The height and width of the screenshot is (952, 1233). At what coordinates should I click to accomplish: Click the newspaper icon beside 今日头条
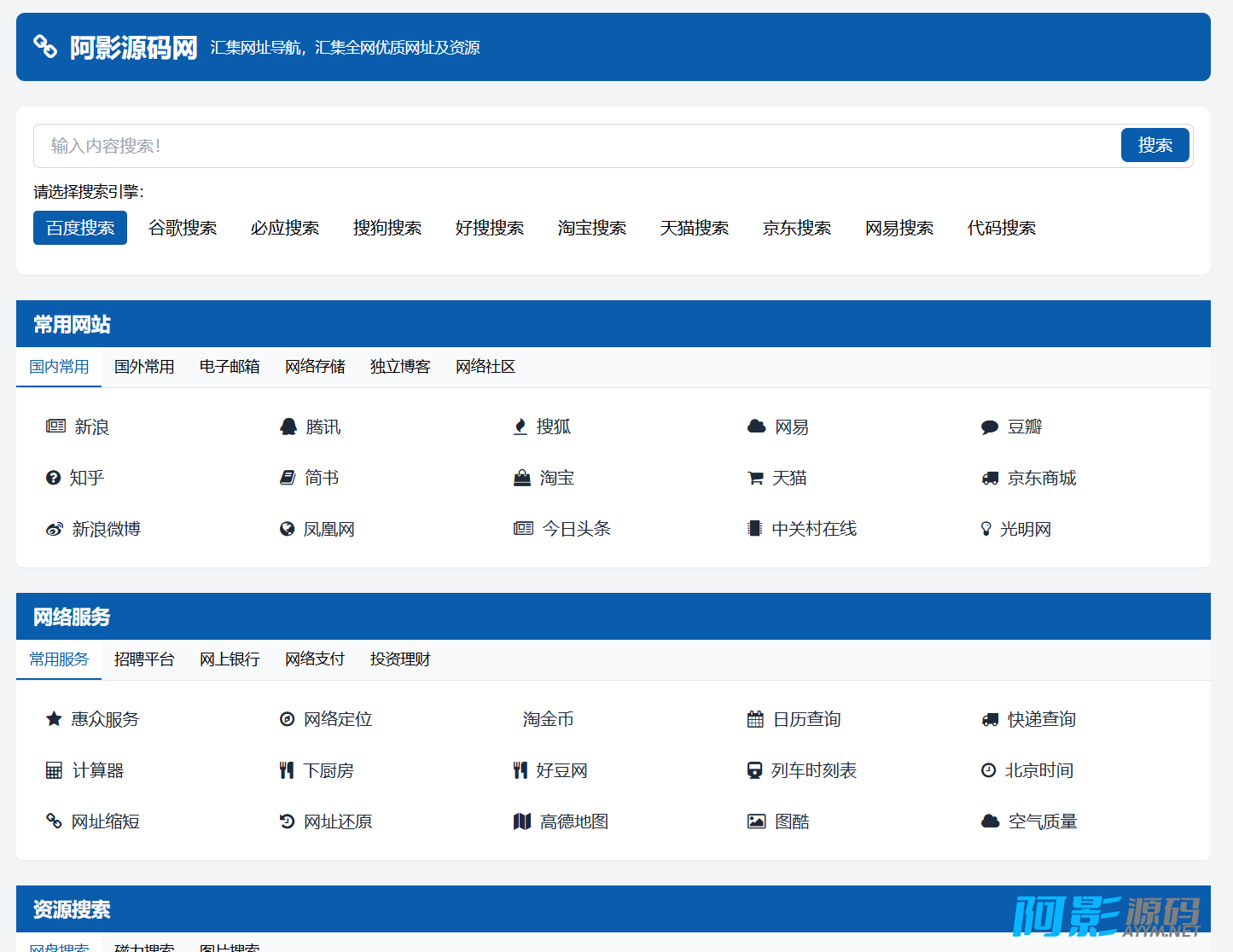[523, 529]
